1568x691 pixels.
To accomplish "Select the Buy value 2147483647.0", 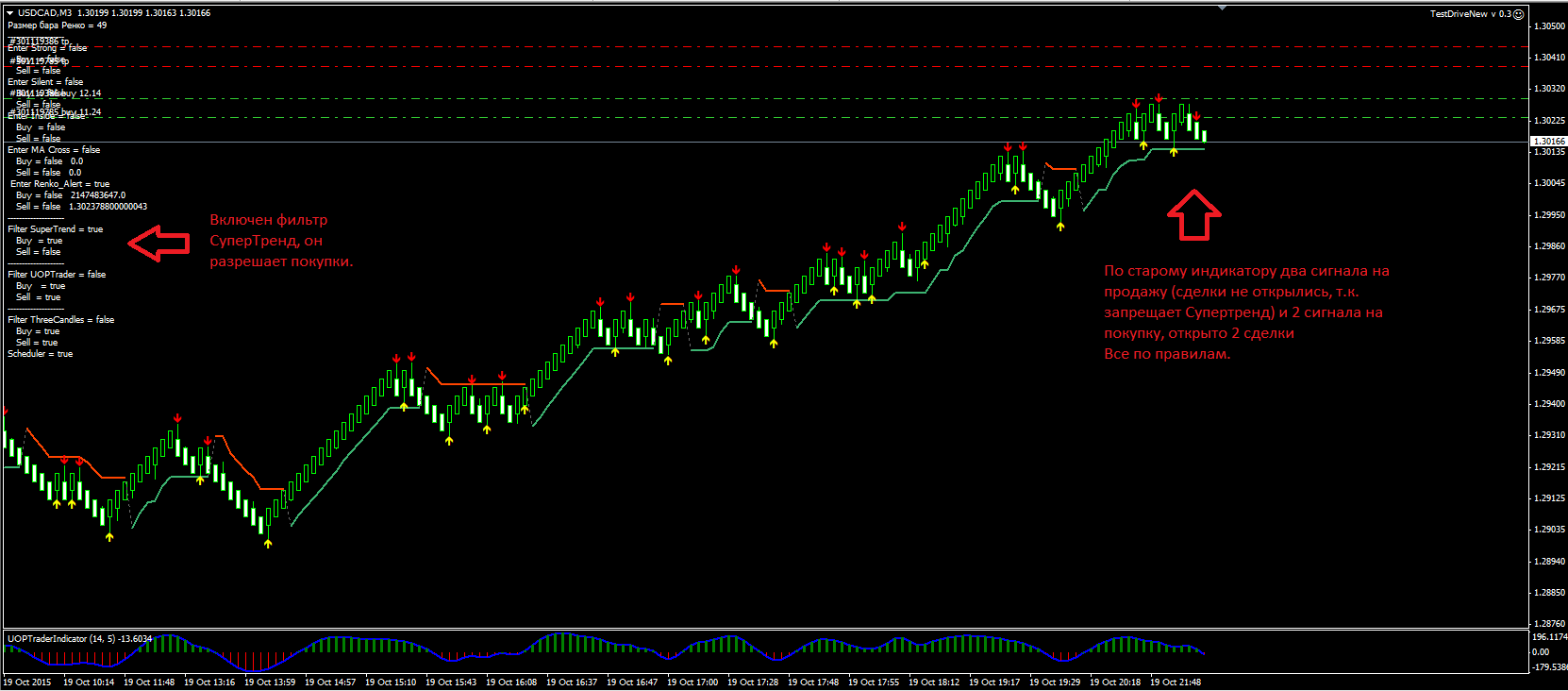I will (98, 195).
